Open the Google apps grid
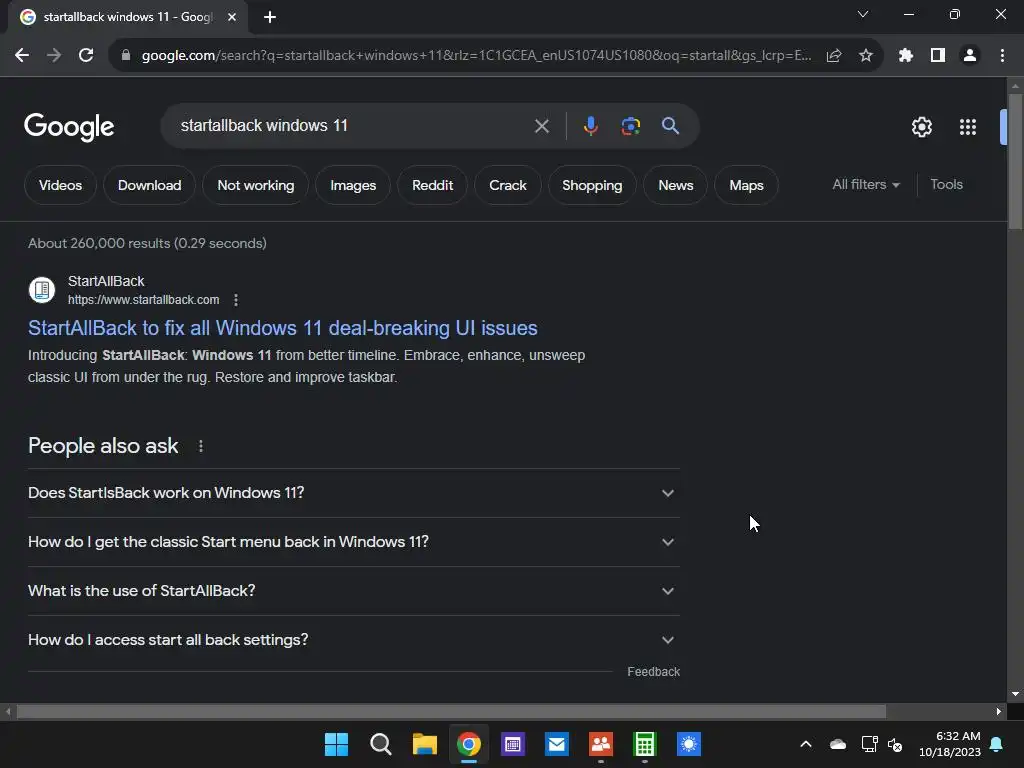The image size is (1024, 768). click(967, 127)
